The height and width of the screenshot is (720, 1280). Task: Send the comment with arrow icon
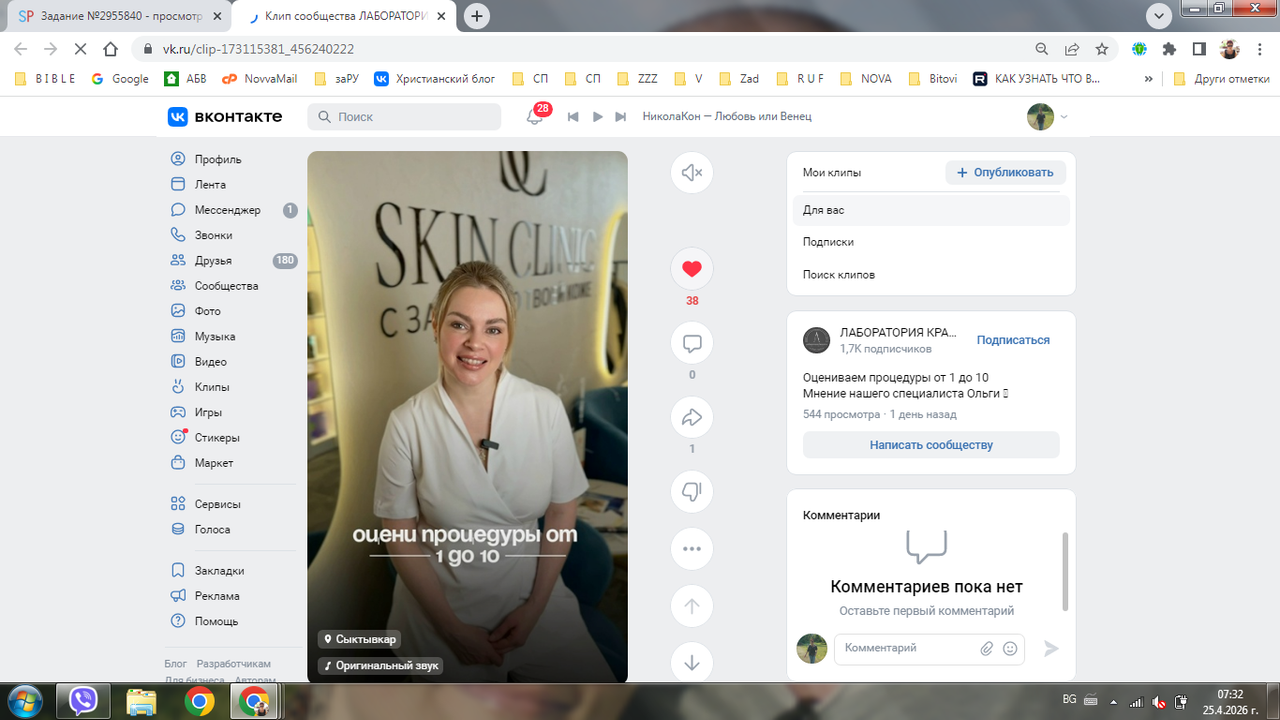point(1051,648)
